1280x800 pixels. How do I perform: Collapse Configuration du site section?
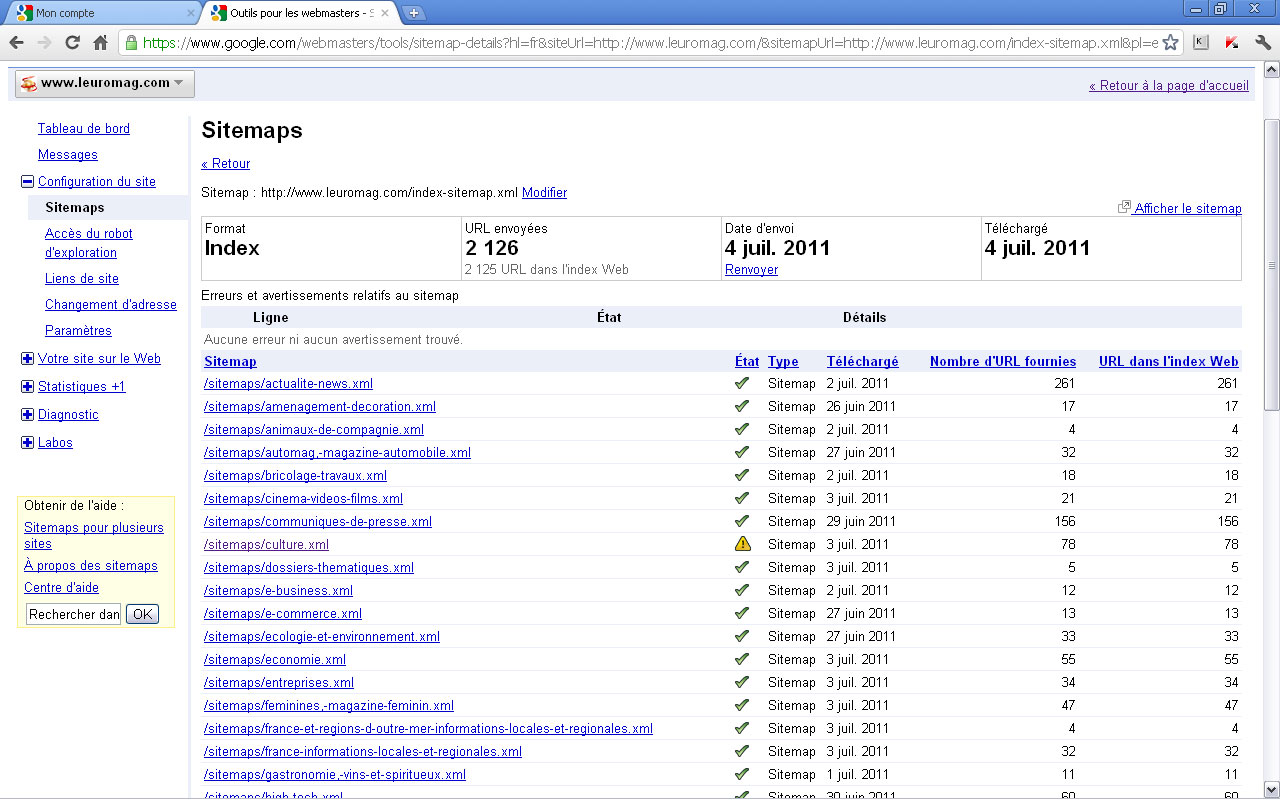pos(27,182)
